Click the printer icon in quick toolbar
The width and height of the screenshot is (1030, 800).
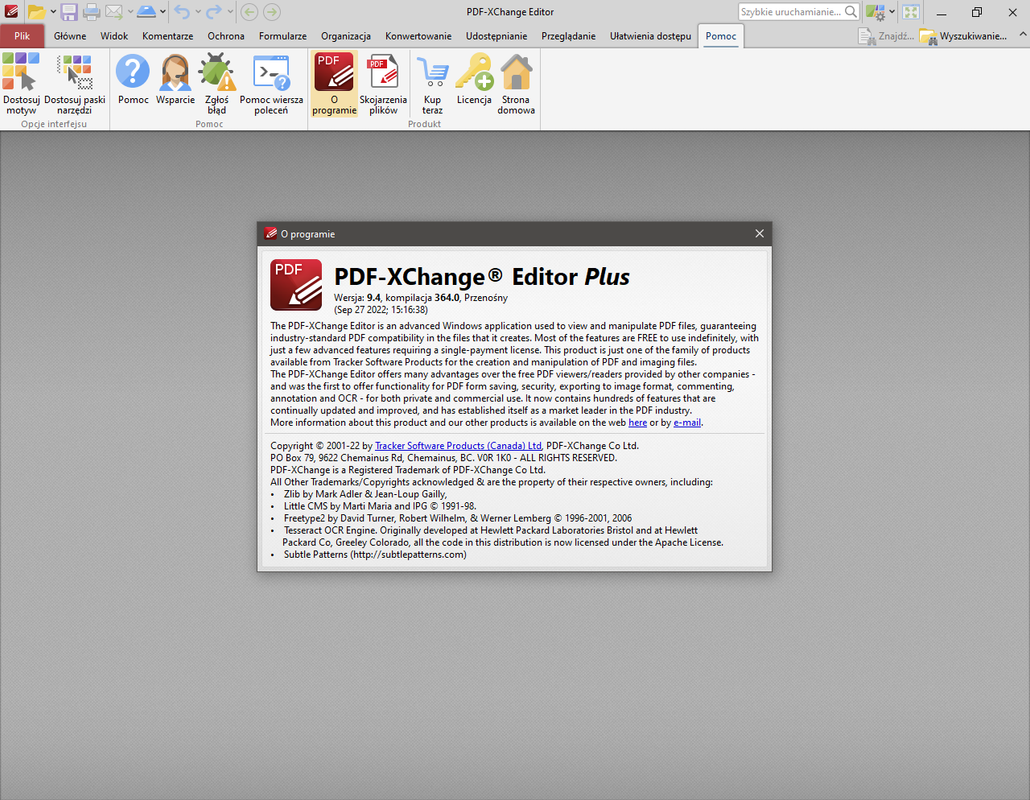[91, 12]
